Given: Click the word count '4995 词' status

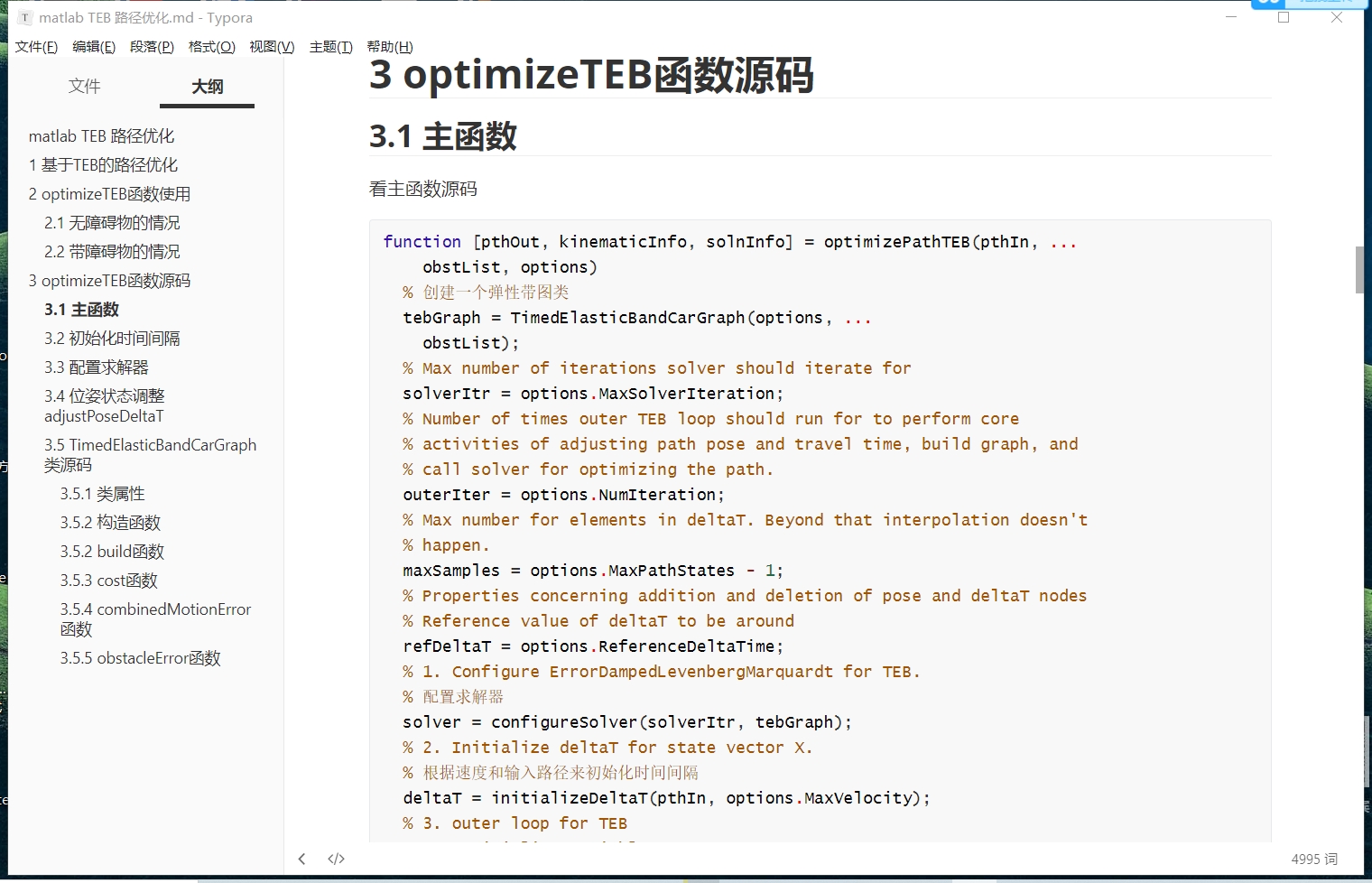Looking at the screenshot, I should coord(1314,860).
